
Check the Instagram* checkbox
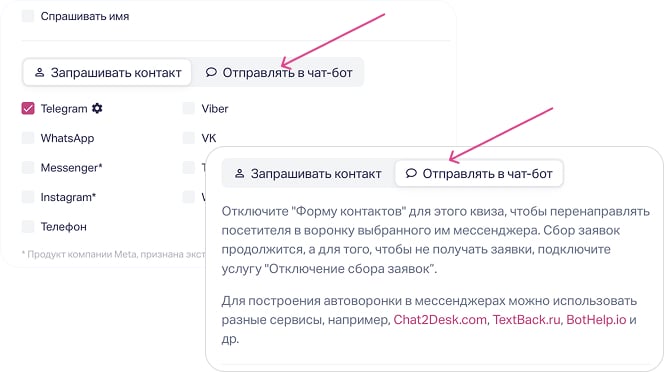coord(28,197)
